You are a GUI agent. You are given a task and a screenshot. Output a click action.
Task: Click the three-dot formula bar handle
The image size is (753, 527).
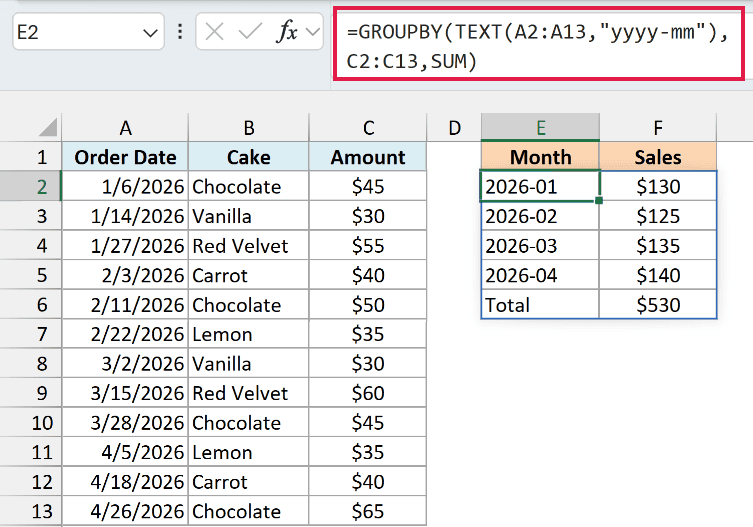point(180,32)
